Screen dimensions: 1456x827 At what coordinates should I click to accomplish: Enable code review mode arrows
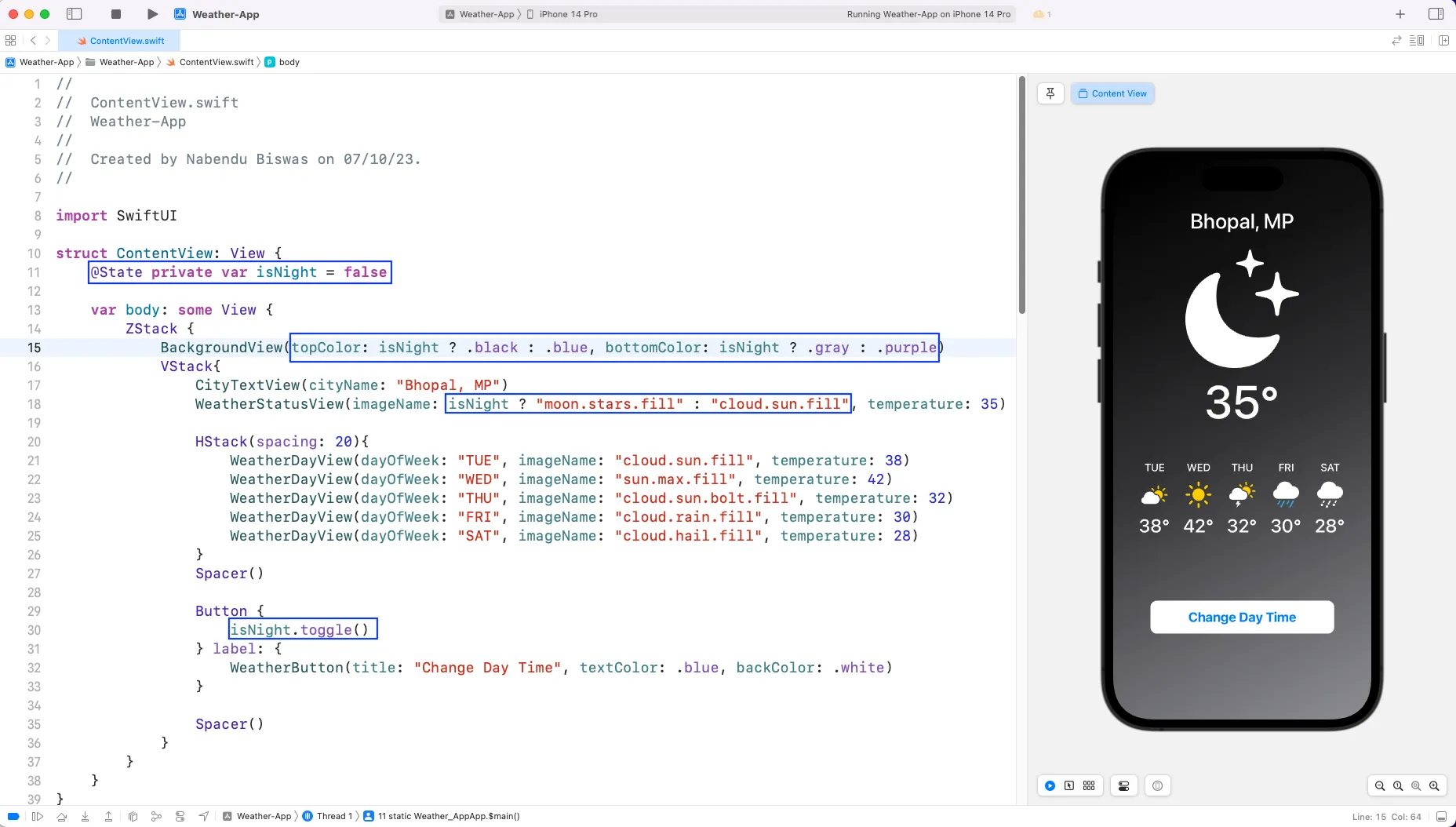tap(1396, 40)
